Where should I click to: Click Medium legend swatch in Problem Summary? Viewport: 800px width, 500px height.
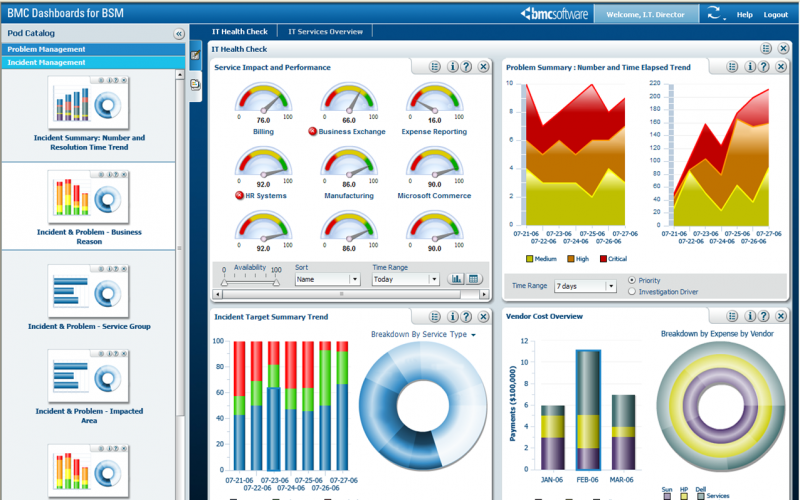[x=530, y=259]
